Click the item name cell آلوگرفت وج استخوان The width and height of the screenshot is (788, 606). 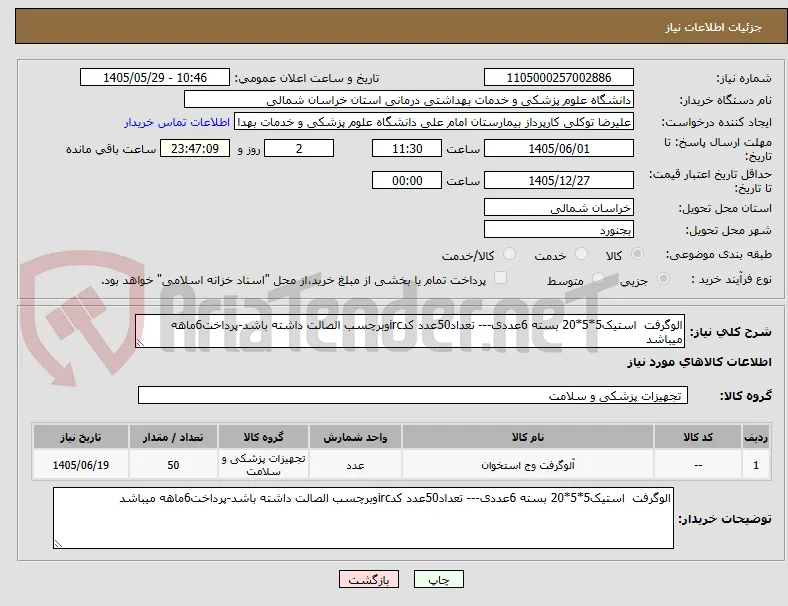(528, 465)
